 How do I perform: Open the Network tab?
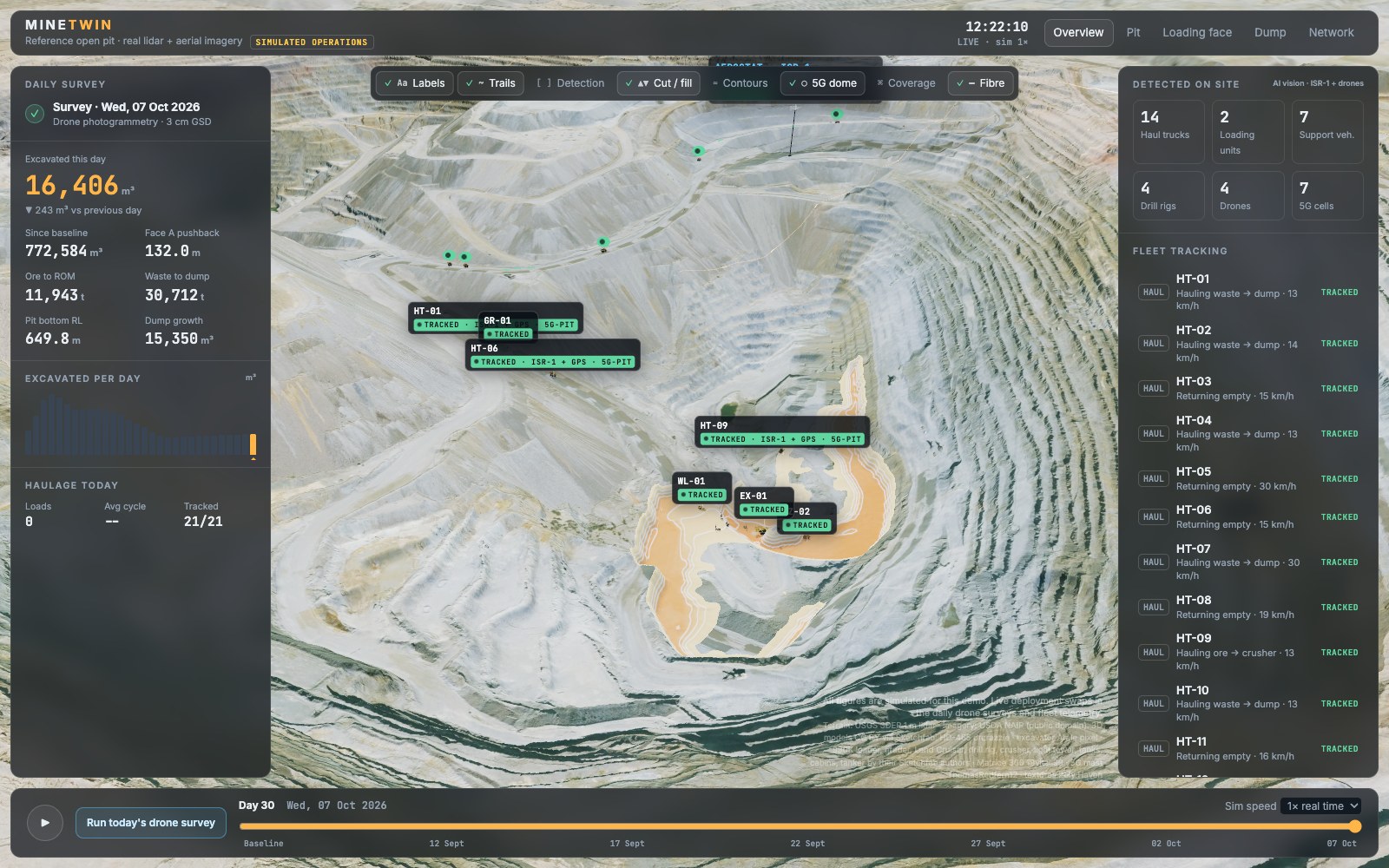click(1331, 33)
